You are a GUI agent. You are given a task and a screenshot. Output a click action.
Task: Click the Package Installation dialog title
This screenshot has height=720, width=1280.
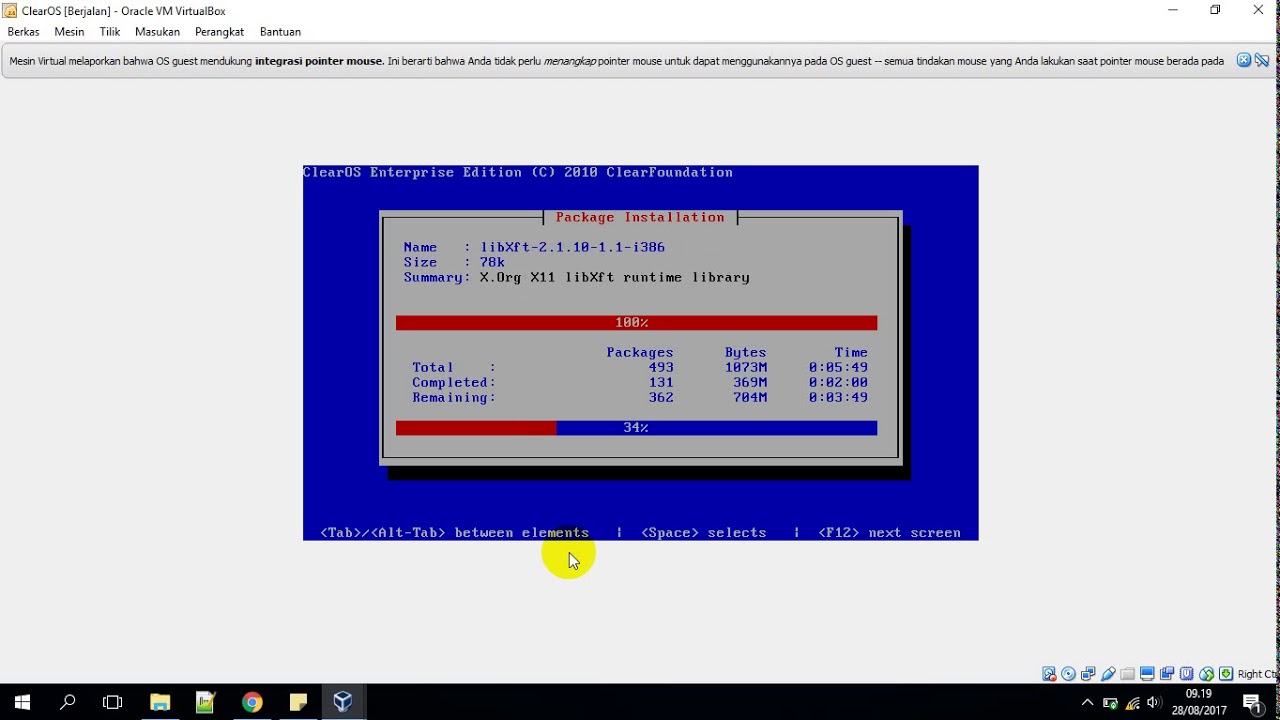pyautogui.click(x=640, y=217)
